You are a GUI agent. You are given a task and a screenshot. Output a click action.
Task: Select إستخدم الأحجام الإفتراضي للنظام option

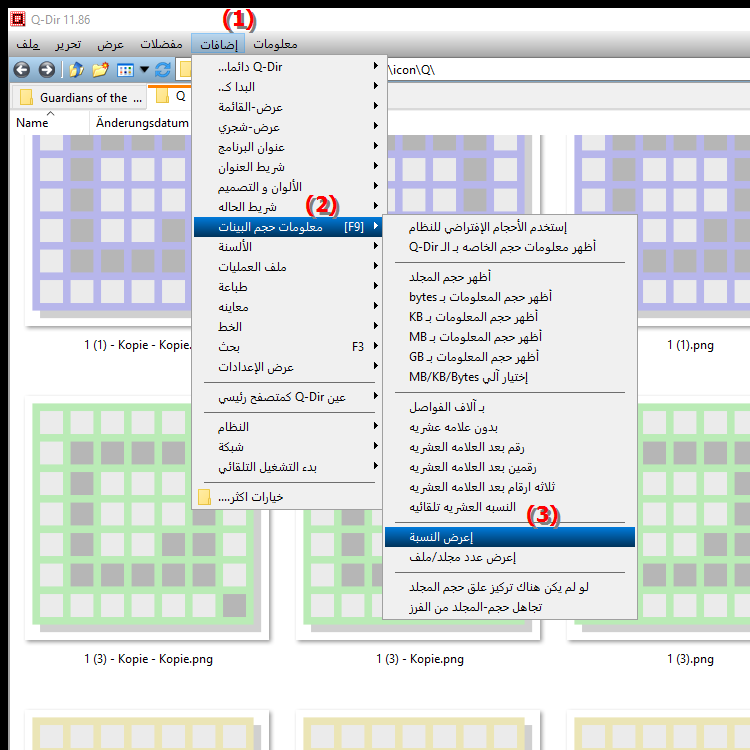coord(510,227)
